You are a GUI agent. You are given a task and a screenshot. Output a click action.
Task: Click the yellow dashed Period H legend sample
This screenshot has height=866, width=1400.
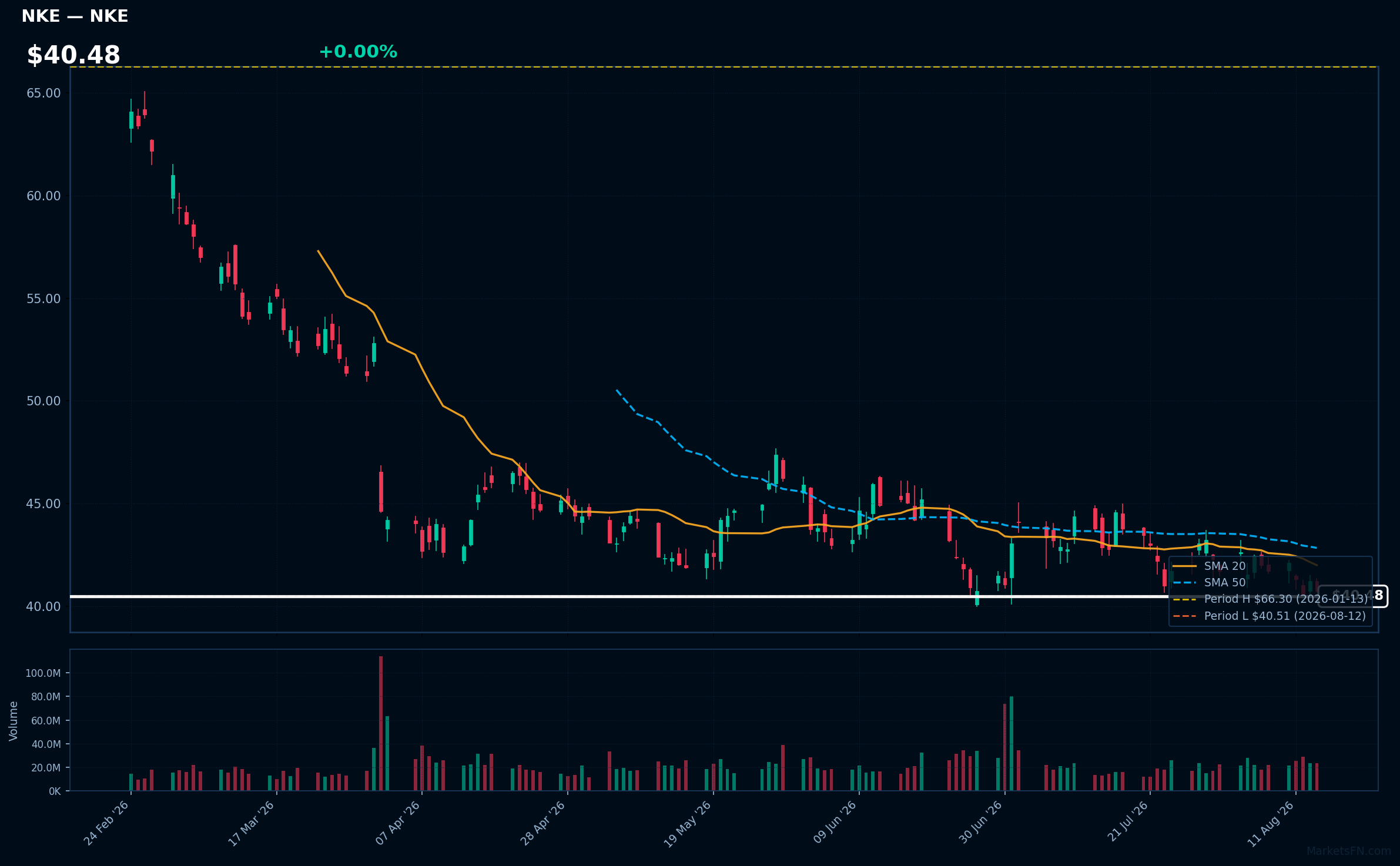1185,599
